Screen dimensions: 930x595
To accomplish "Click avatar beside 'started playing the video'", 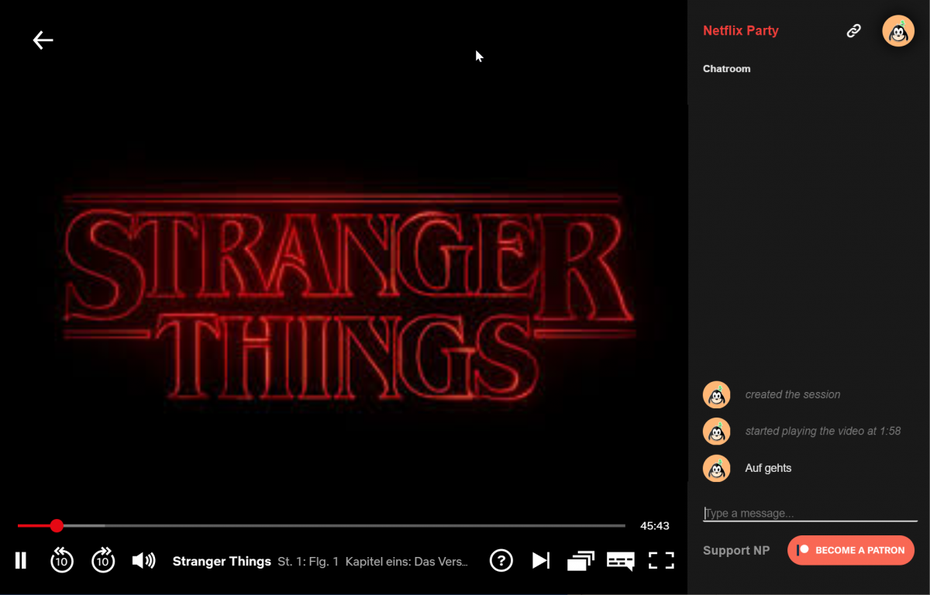I will tap(716, 432).
